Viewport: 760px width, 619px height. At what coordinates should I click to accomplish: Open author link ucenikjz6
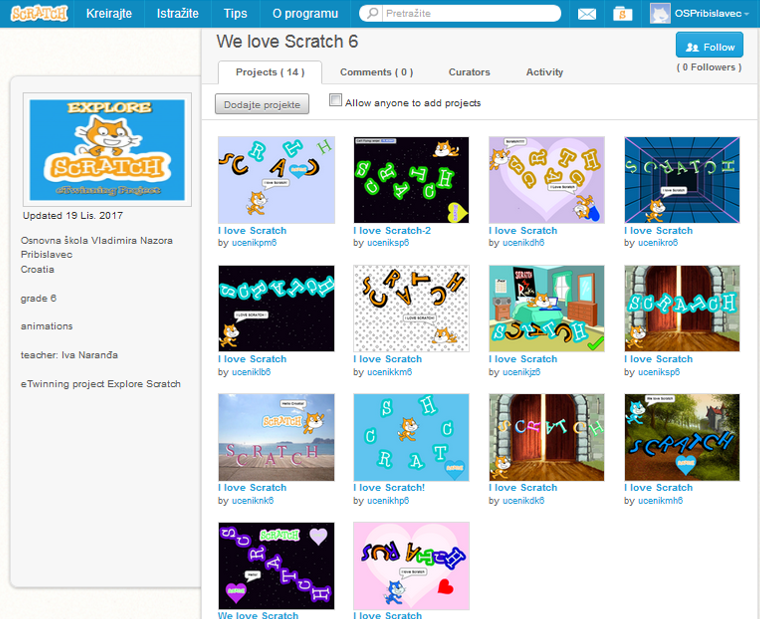point(521,372)
